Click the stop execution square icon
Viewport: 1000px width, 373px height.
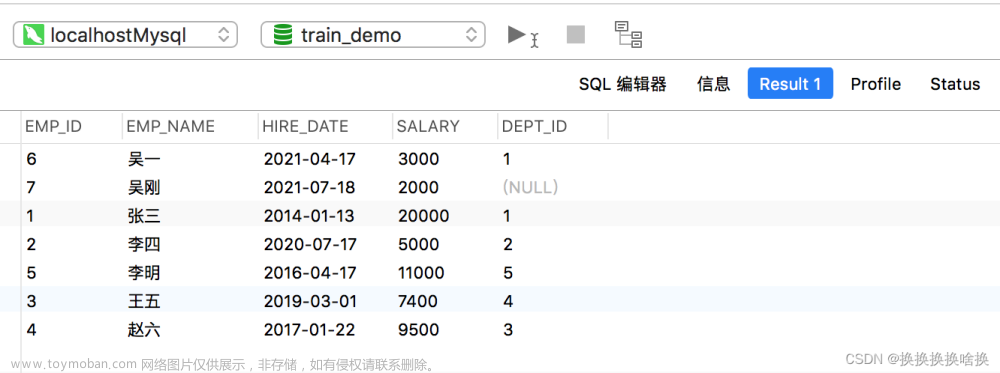coord(576,34)
